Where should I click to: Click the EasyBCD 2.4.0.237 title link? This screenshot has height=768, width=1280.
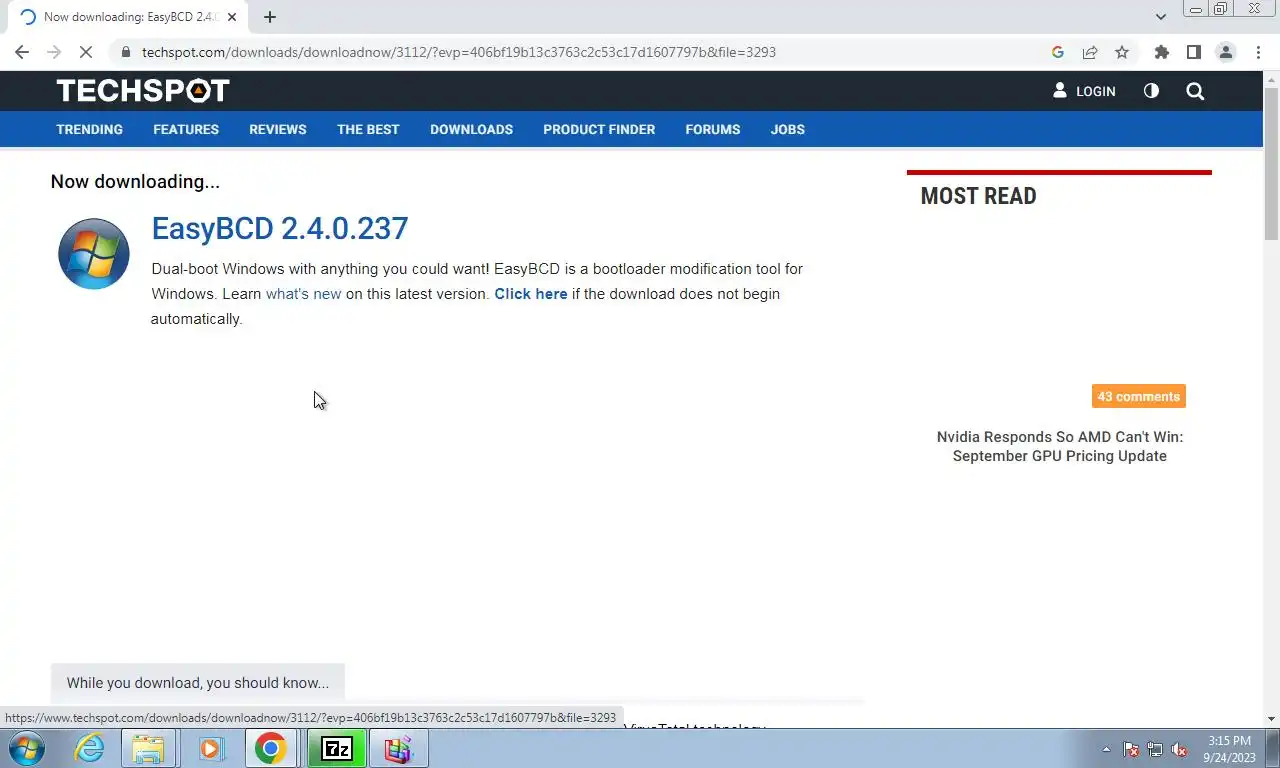(x=280, y=228)
